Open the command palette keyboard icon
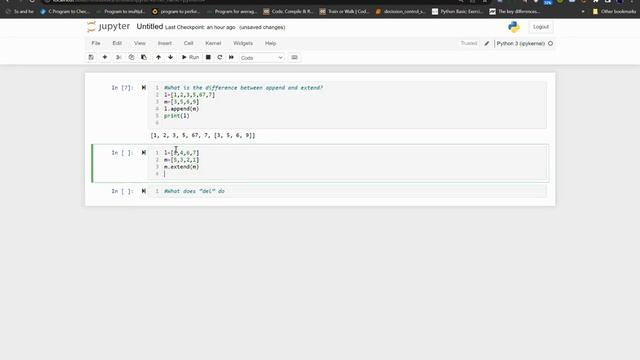The height and width of the screenshot is (360, 640). 294,58
